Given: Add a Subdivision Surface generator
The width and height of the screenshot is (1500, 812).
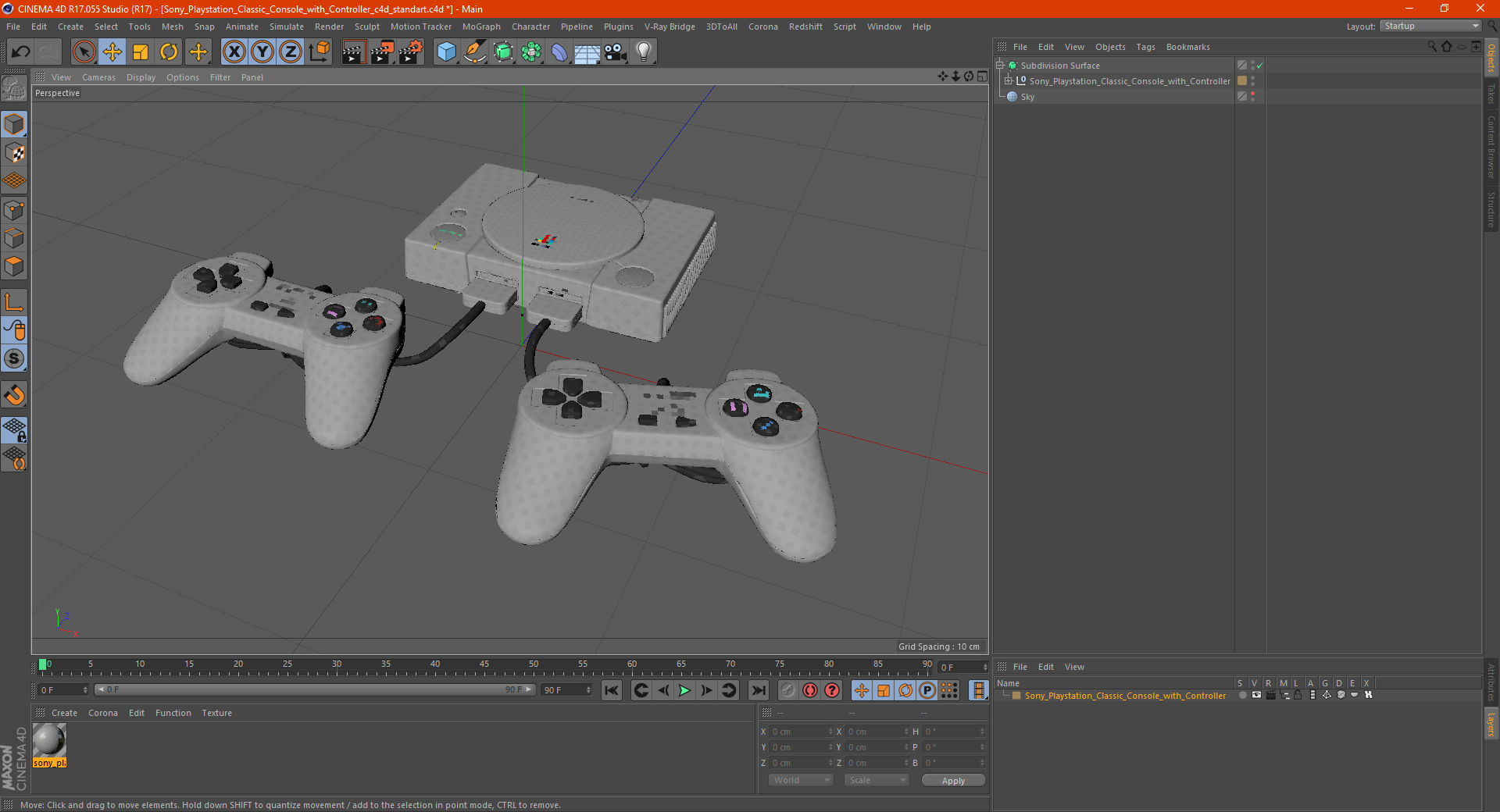Looking at the screenshot, I should pos(503,52).
